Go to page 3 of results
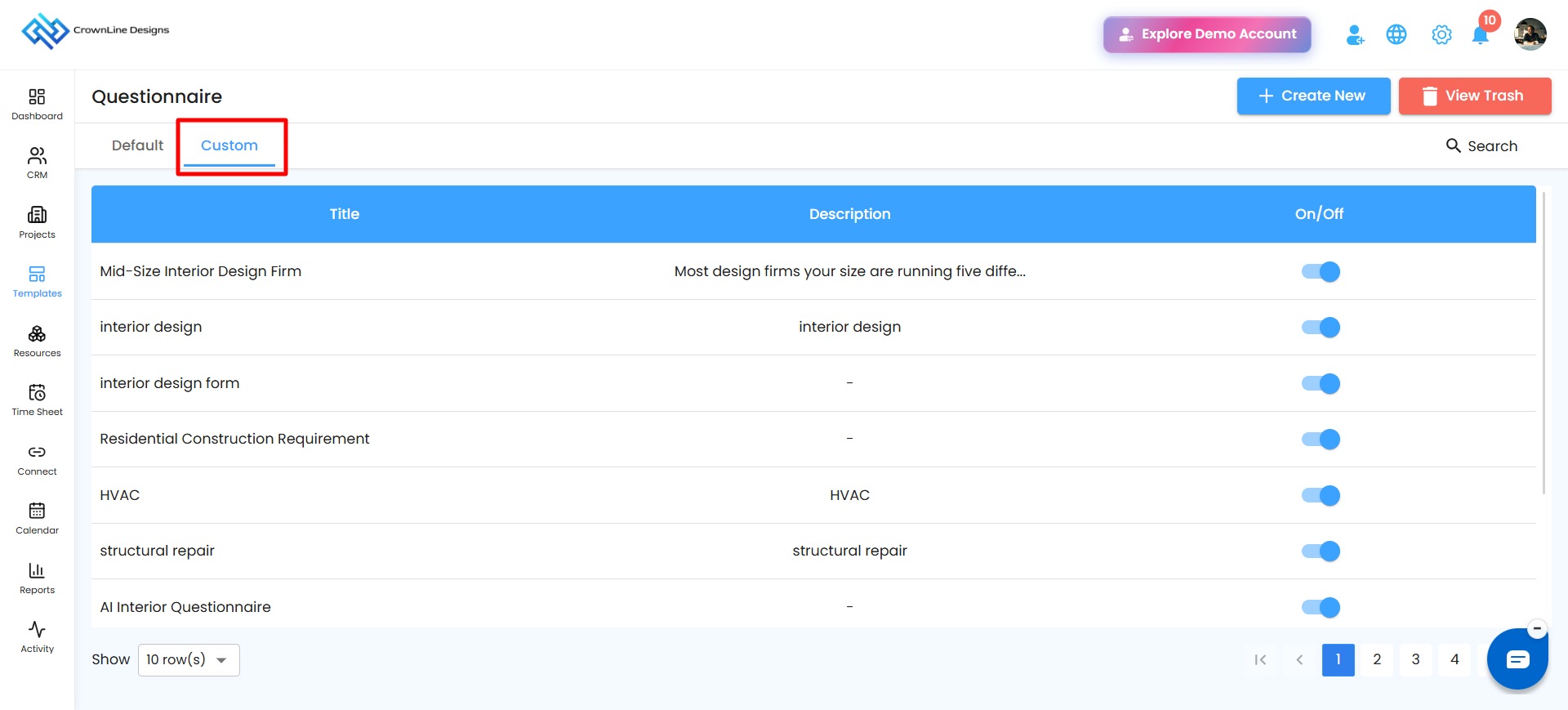The width and height of the screenshot is (1568, 710). (x=1415, y=659)
